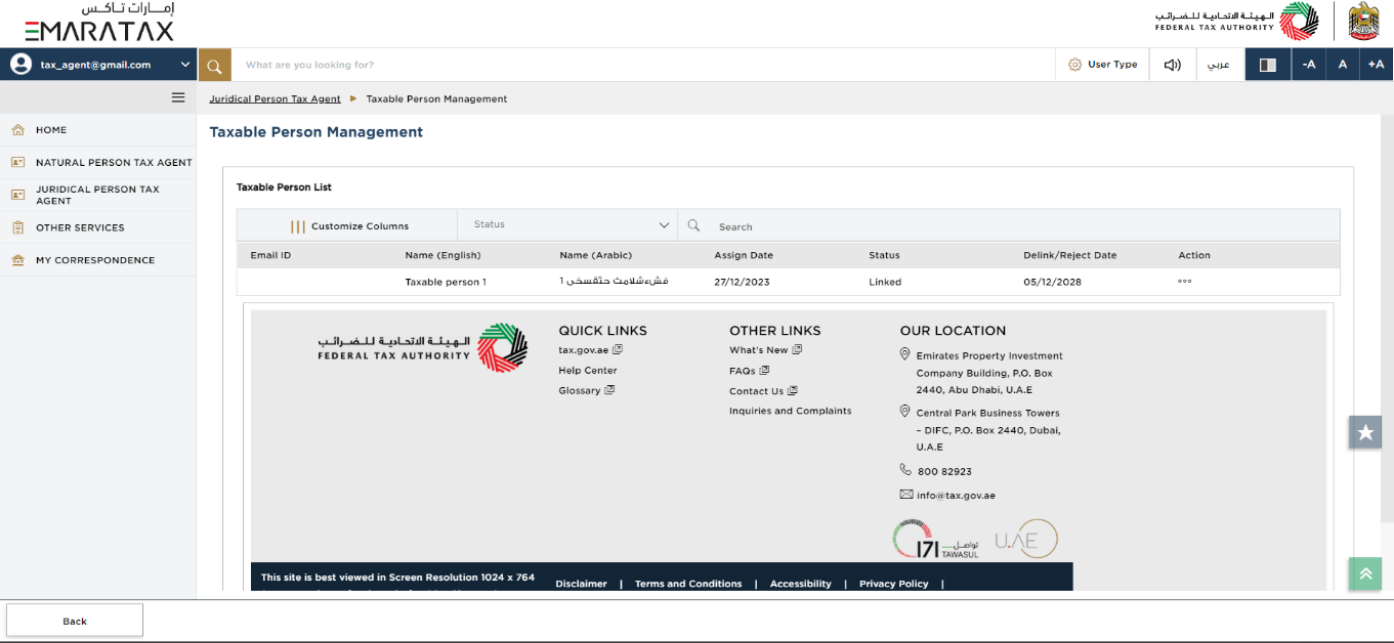This screenshot has width=1394, height=643.
Task: Click the My Correspondence icon
Action: (x=18, y=260)
